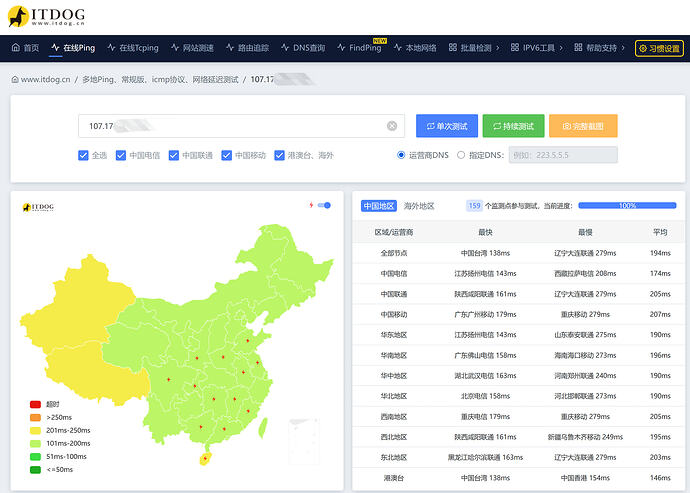690x493 pixels.
Task: Click the custom DNS input field
Action: pos(563,155)
